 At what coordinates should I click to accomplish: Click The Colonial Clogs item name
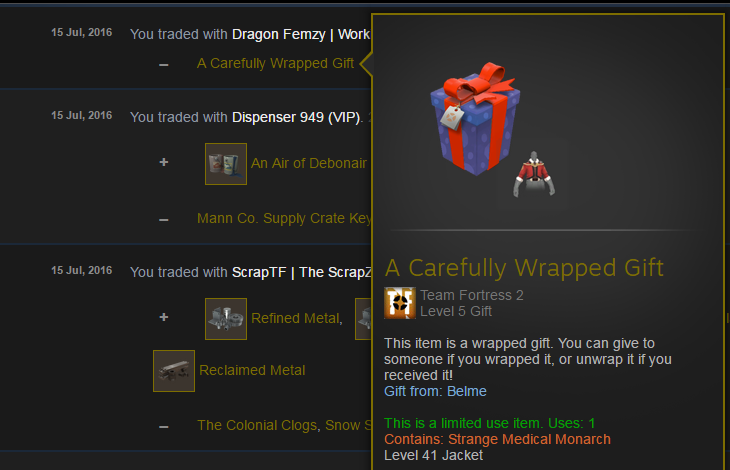(x=258, y=425)
